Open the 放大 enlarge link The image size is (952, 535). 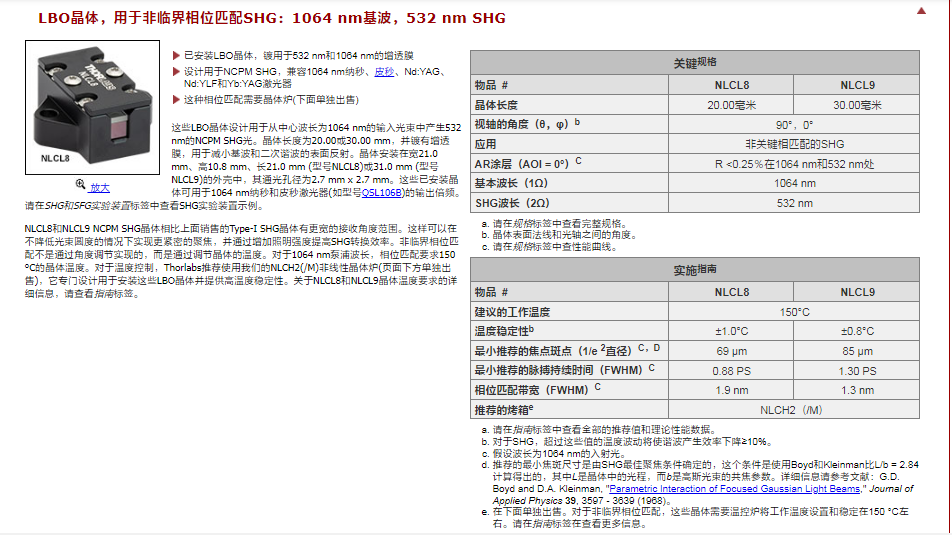(x=100, y=187)
